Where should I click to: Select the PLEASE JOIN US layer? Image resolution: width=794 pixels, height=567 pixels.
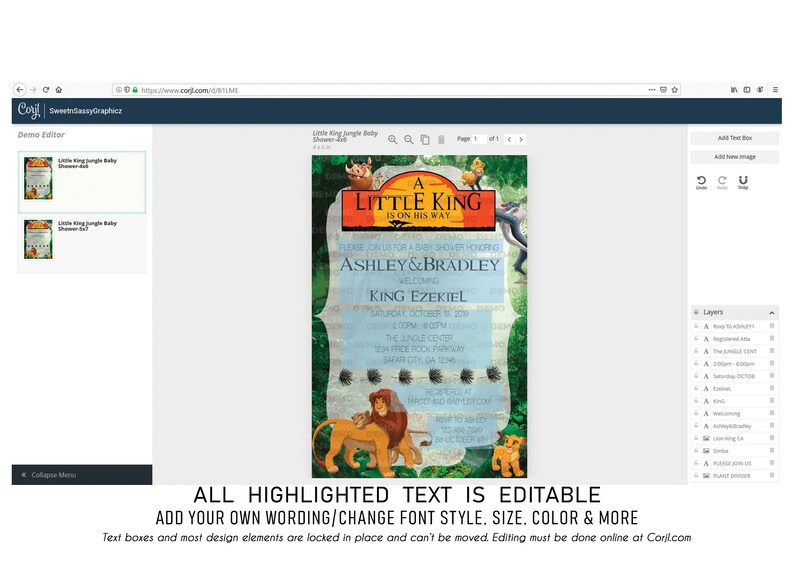[735, 463]
